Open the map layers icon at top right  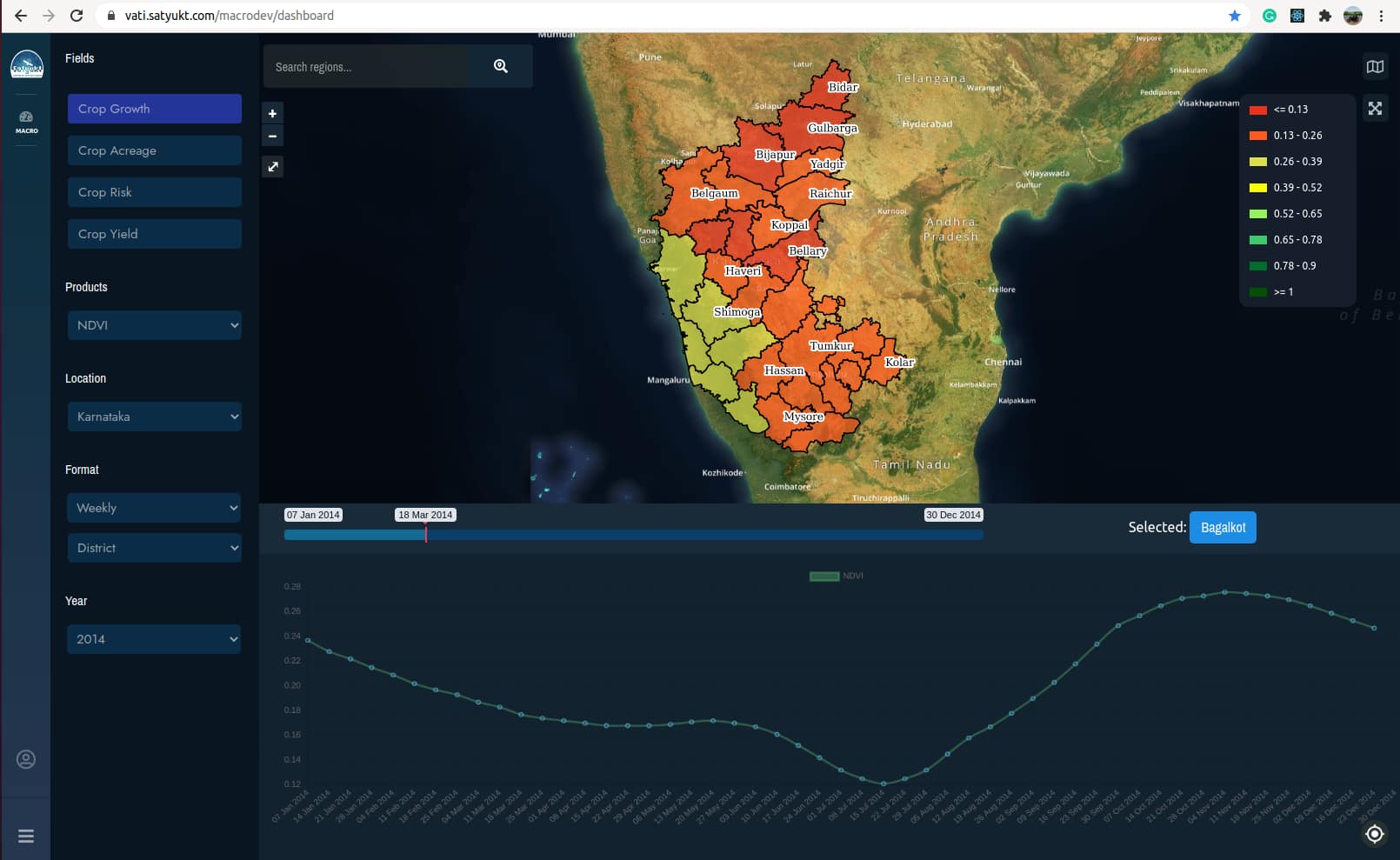pos(1375,67)
